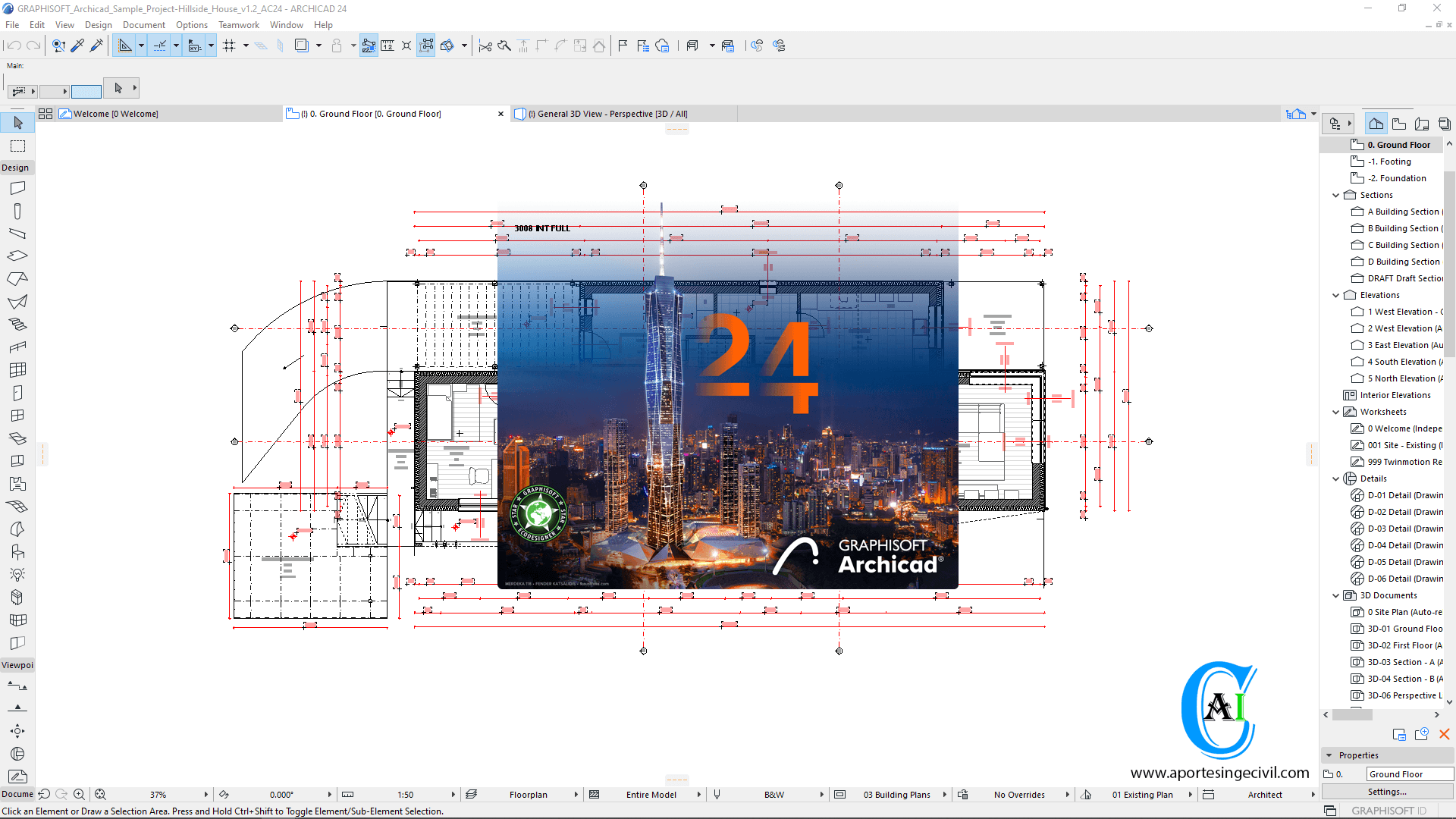
Task: Collapse the 3D Documents folder
Action: pos(1336,596)
